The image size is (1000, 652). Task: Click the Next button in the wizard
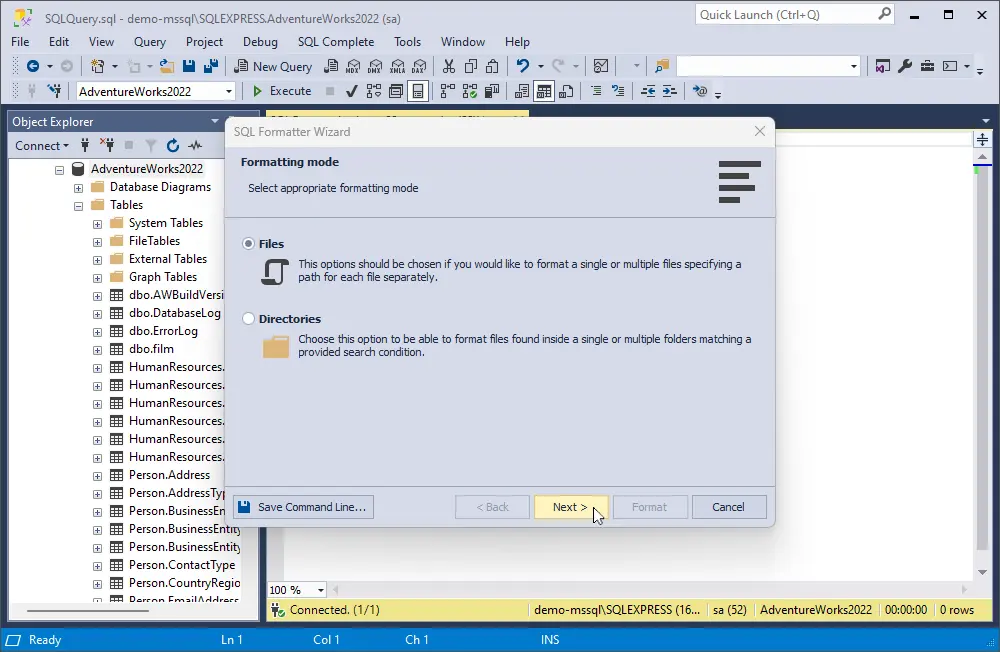(570, 506)
